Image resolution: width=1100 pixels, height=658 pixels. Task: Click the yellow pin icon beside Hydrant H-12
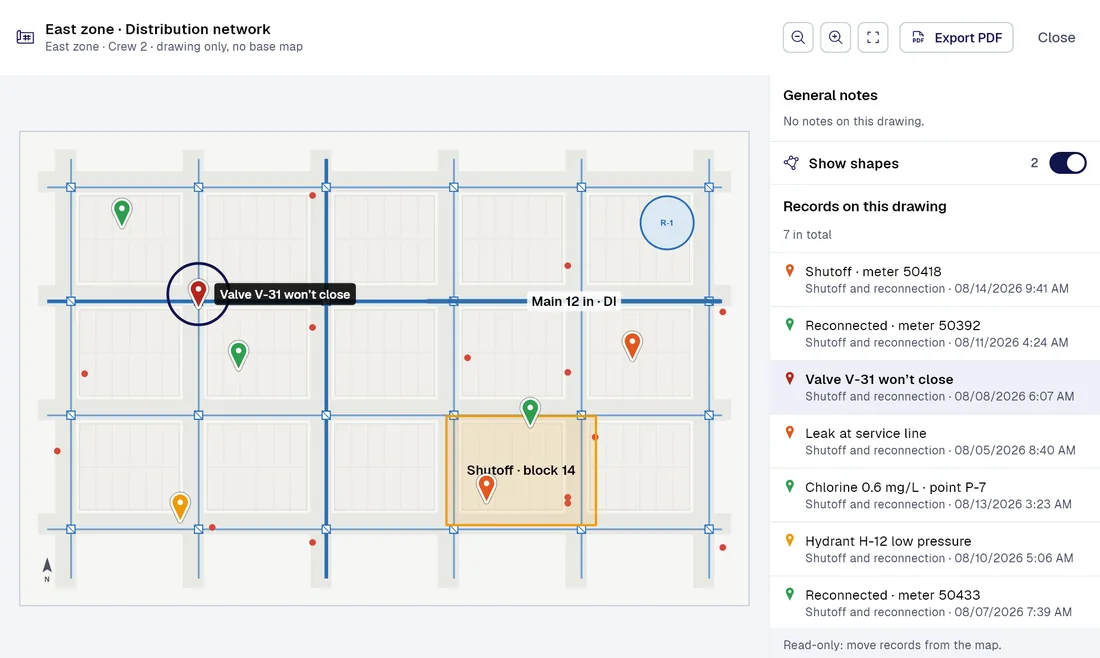pos(790,540)
